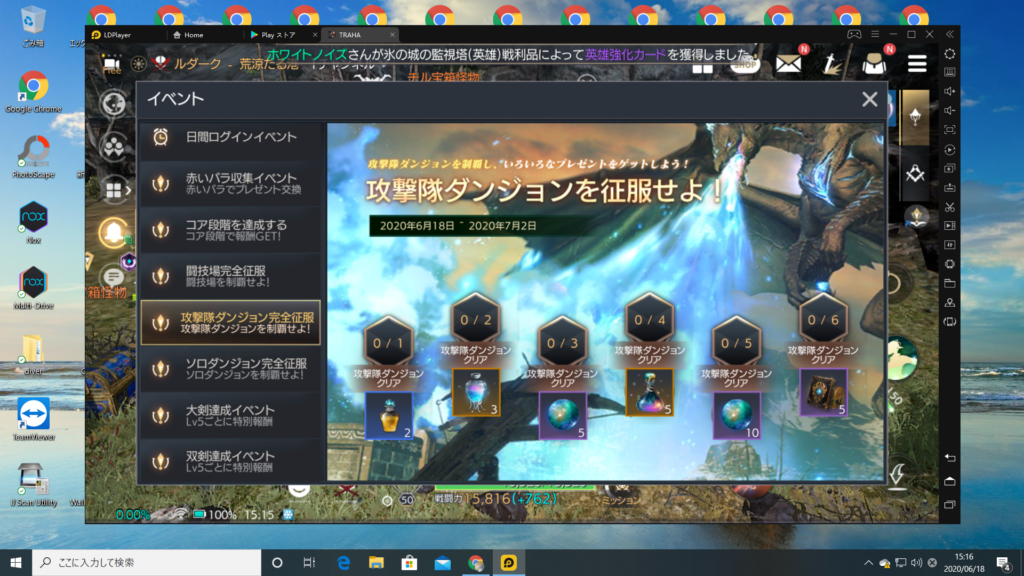Select the TeamViewer desktop shortcut
Screen dimensions: 1024x576
(x=33, y=420)
